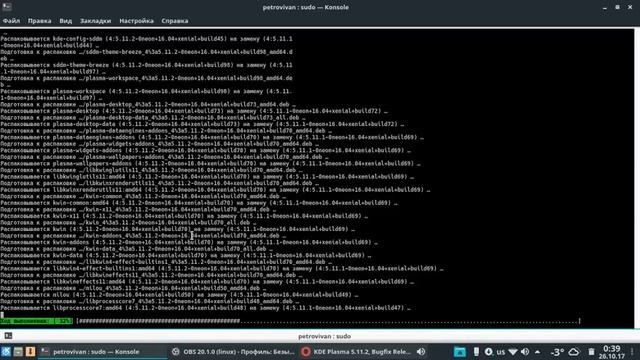Image resolution: width=640 pixels, height=360 pixels.
Task: Open the trash icon in panel
Action: [x=591, y=352]
